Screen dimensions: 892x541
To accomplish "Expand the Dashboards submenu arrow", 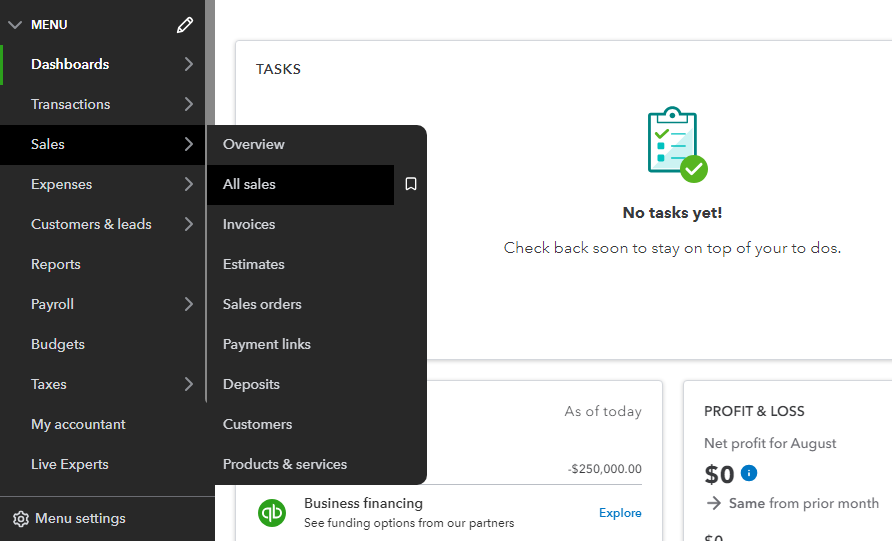I will pos(189,64).
